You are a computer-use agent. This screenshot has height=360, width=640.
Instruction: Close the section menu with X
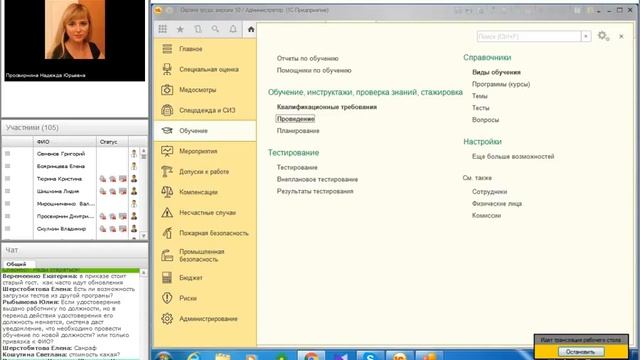(621, 36)
